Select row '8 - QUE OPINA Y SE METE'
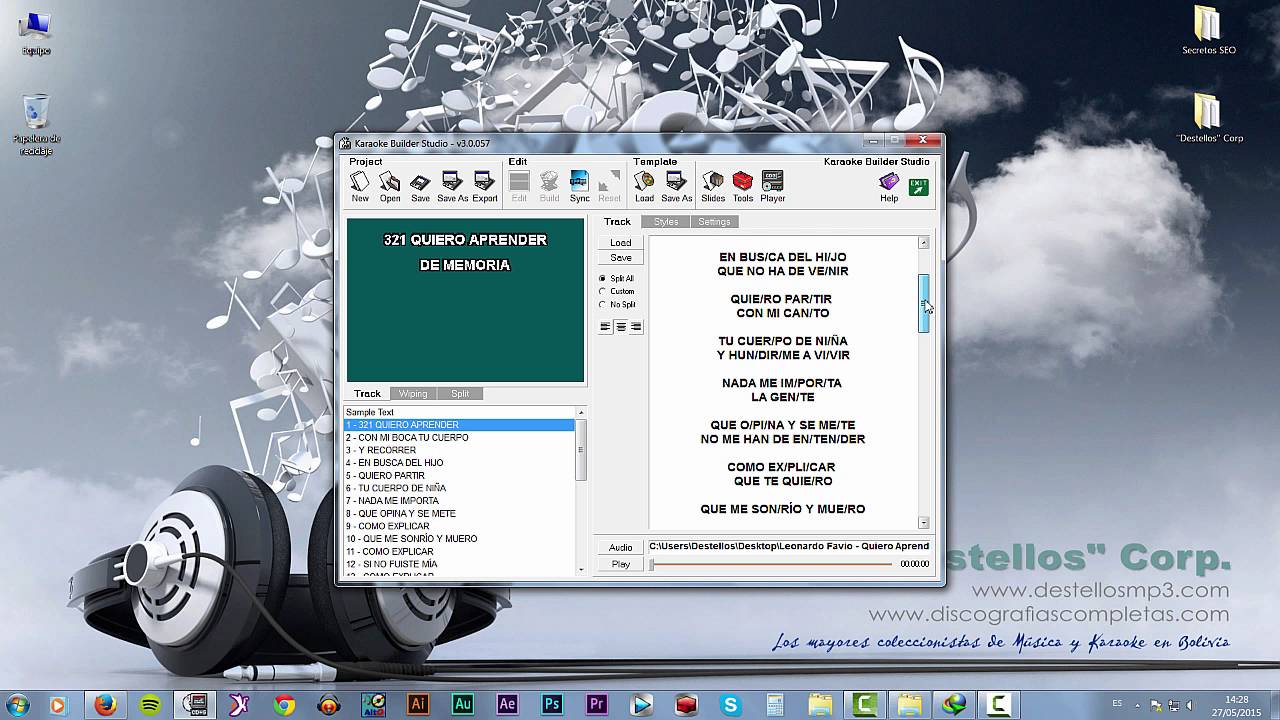Image resolution: width=1280 pixels, height=720 pixels. 460,514
